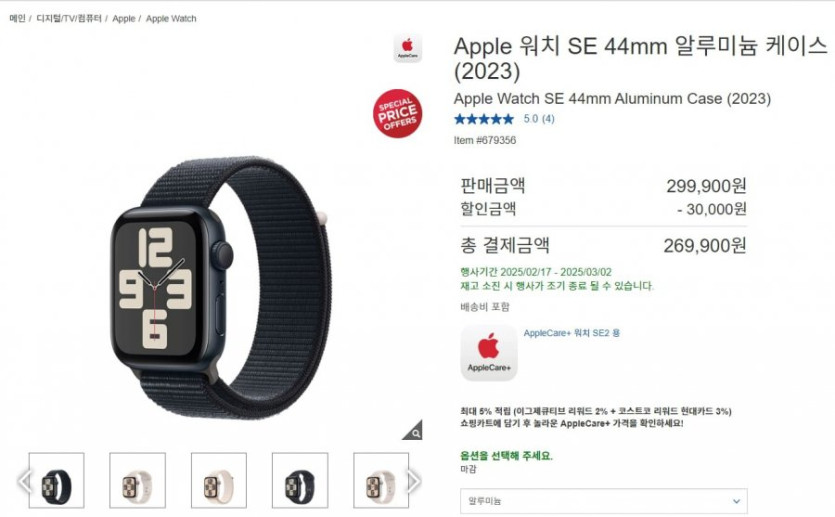
Task: Open the AppleCare+ 워치 SE2 용 link
Action: click(x=571, y=333)
